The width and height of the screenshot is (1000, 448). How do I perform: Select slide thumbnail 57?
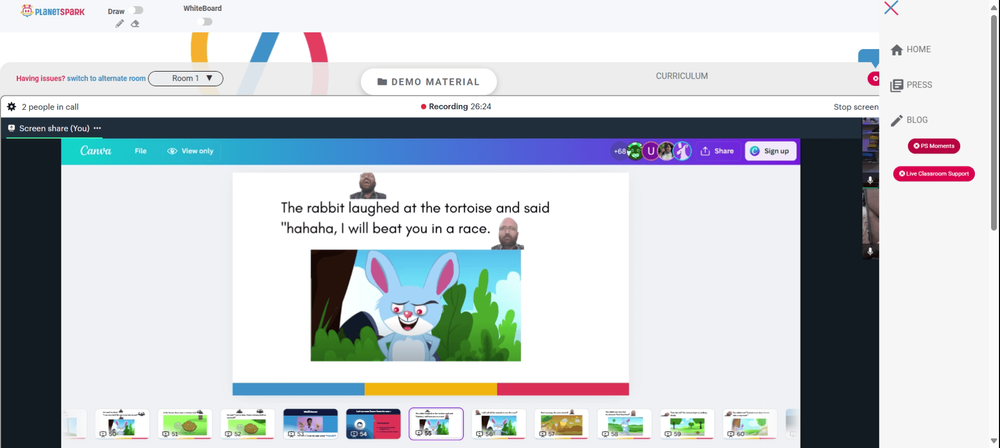(x=562, y=424)
